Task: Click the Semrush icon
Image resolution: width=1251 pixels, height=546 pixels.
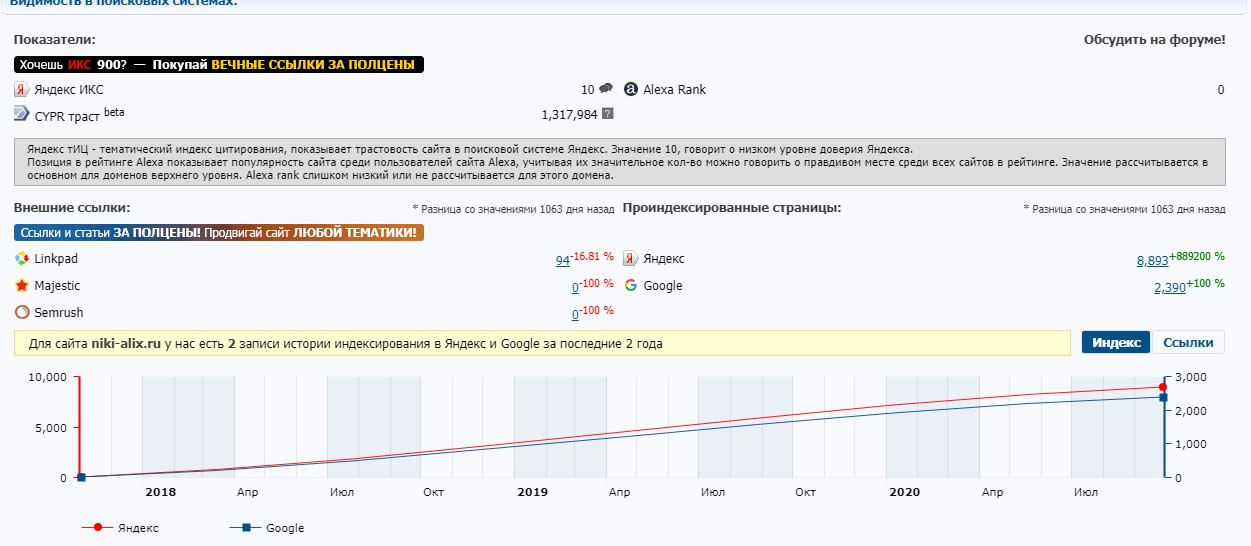Action: click(21, 312)
